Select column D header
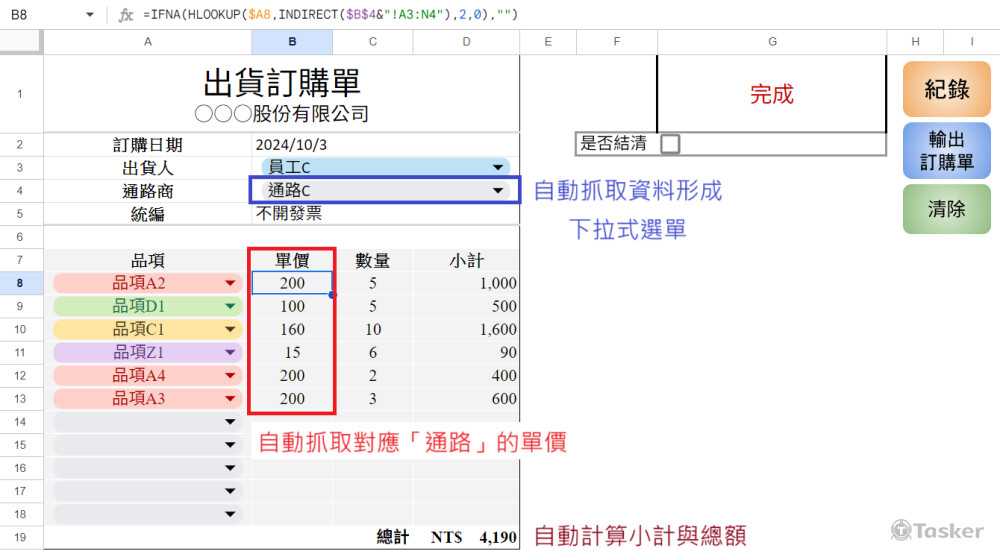The height and width of the screenshot is (551, 1000). (x=466, y=41)
